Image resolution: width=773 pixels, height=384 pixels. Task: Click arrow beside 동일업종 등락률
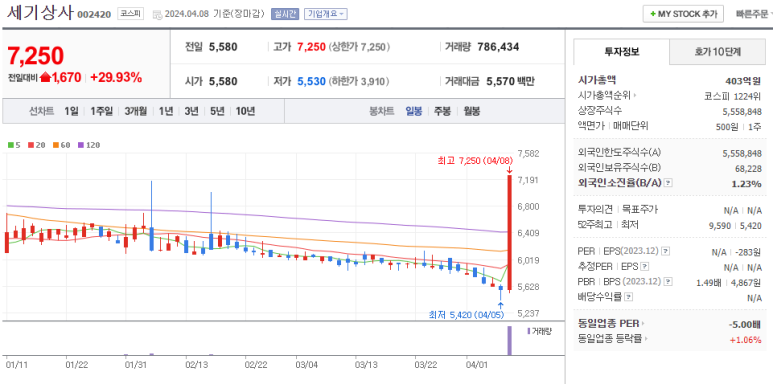[x=647, y=339]
